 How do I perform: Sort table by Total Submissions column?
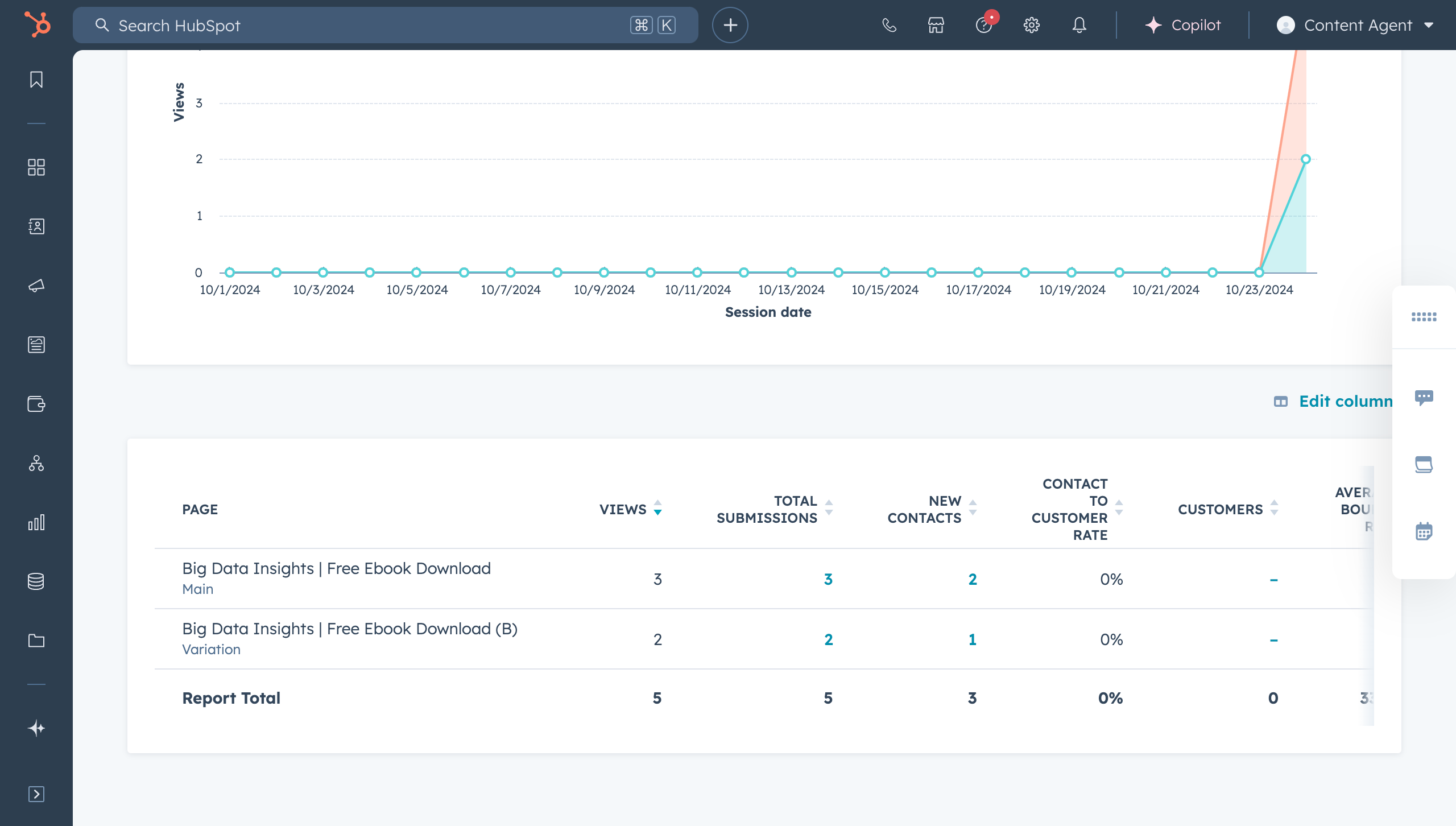click(775, 509)
